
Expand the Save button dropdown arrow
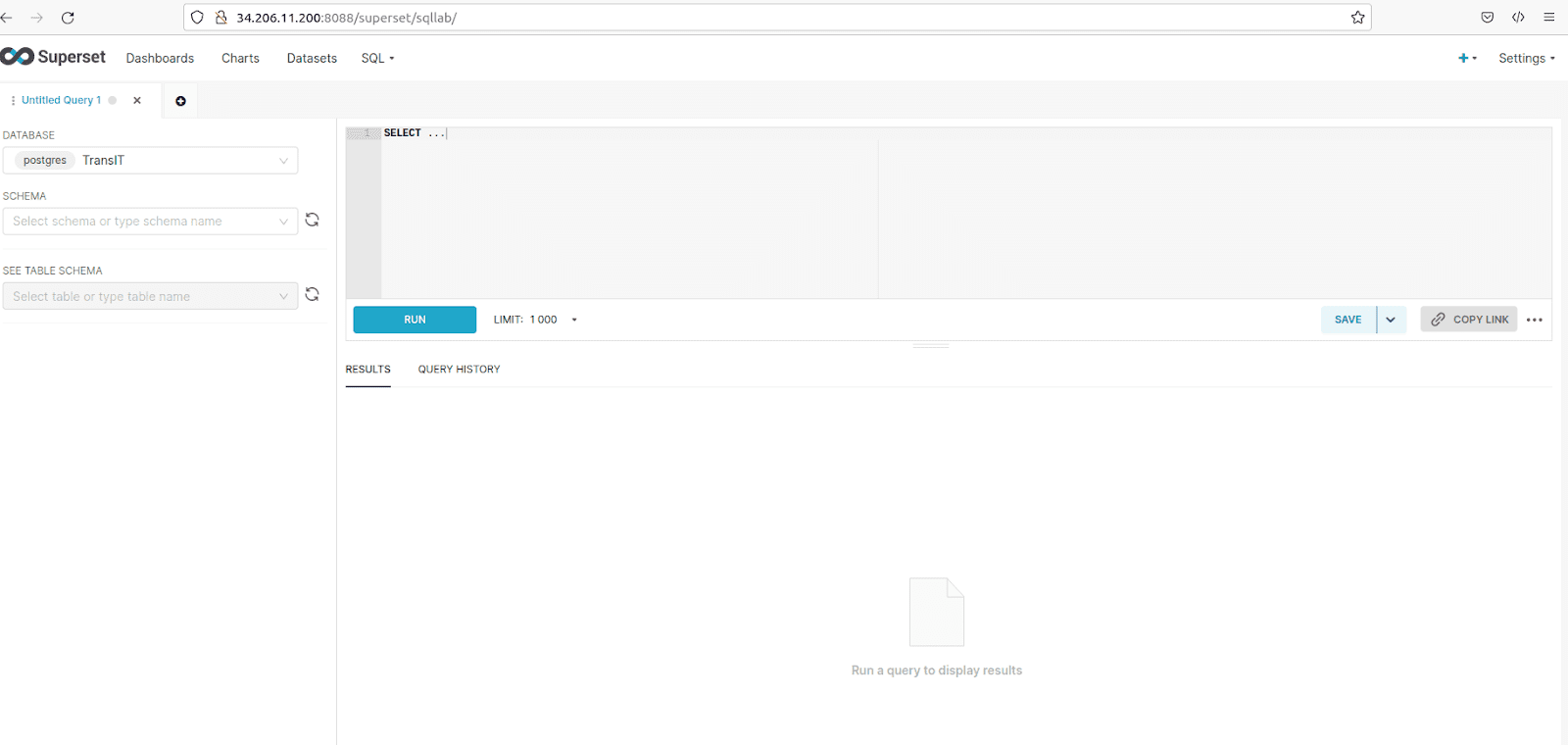click(x=1392, y=320)
